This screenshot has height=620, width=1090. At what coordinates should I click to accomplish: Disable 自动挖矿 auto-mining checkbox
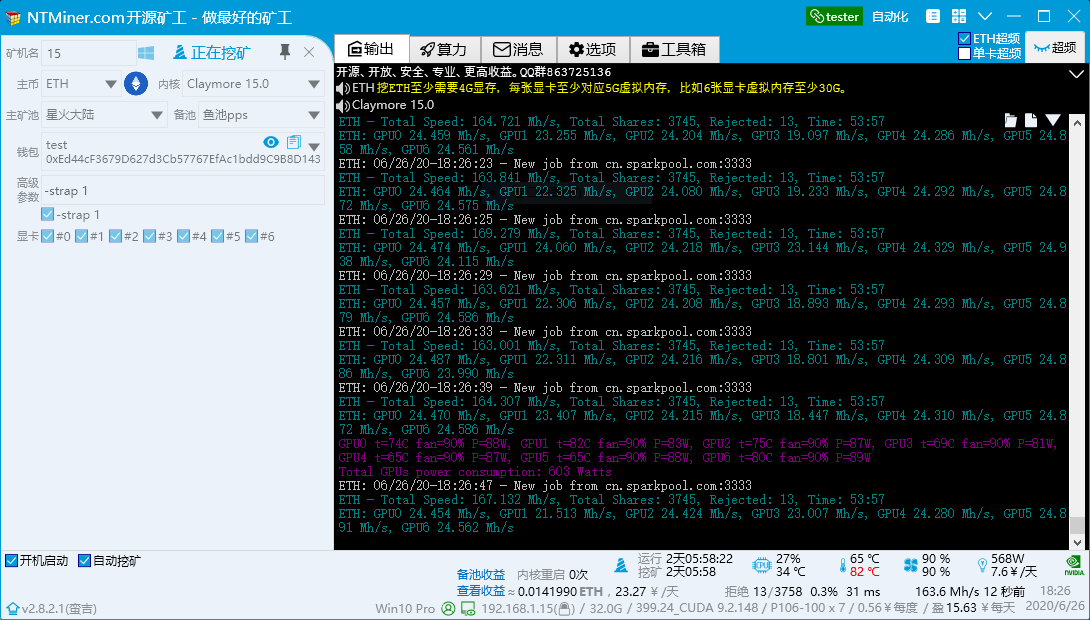pyautogui.click(x=84, y=560)
